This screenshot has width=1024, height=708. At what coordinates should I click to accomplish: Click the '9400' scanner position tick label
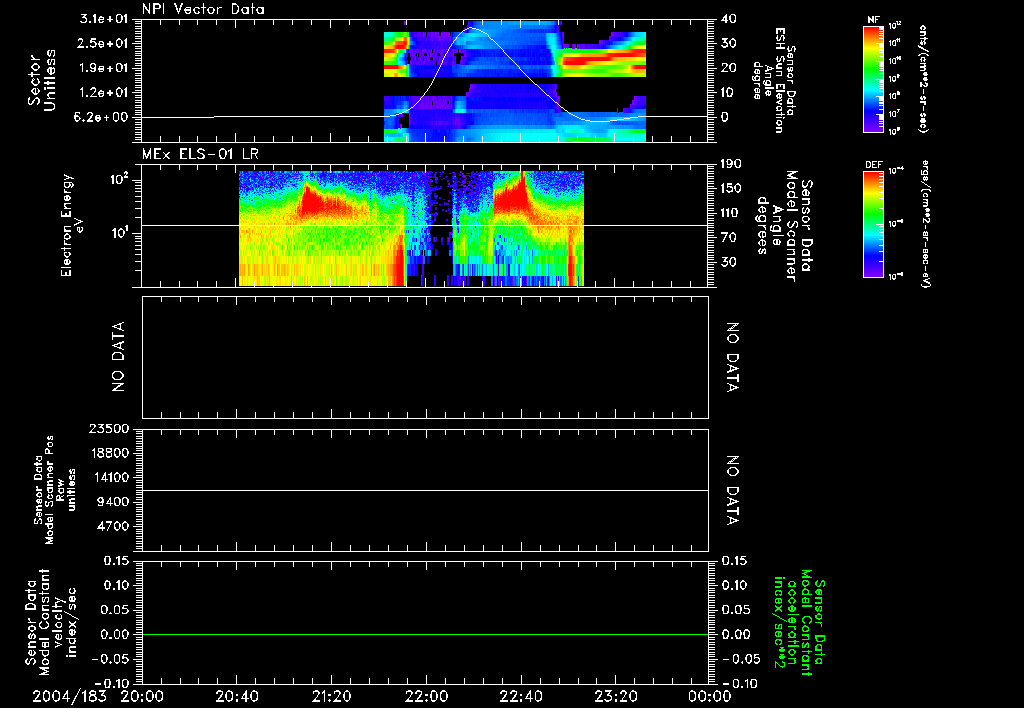tap(112, 502)
